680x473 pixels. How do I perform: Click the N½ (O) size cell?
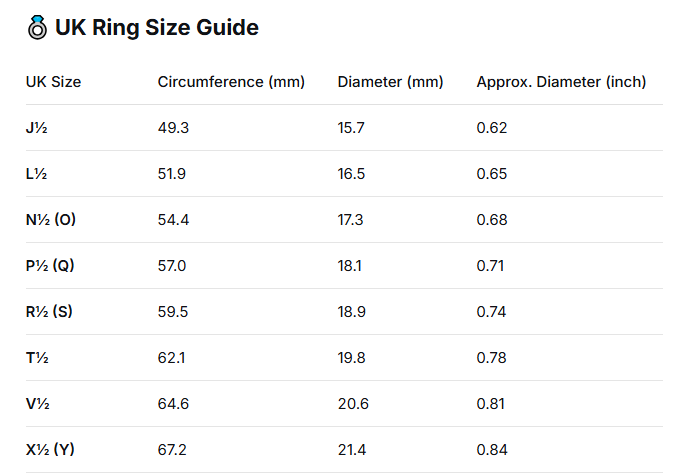pos(51,219)
